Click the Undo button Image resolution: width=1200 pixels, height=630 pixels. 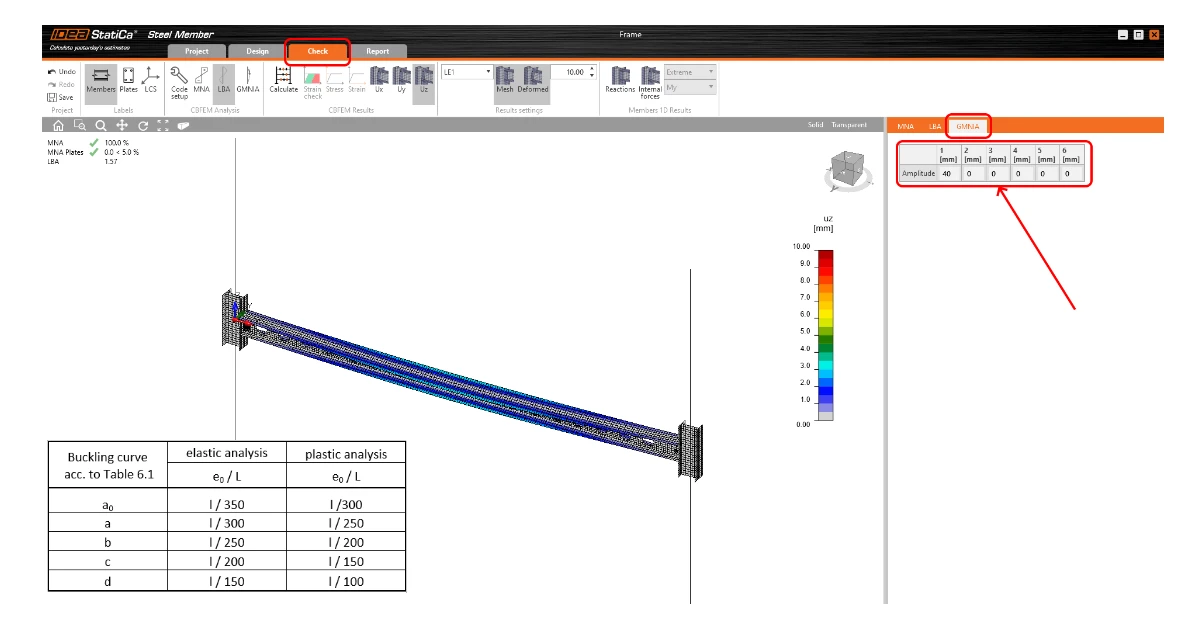click(61, 72)
